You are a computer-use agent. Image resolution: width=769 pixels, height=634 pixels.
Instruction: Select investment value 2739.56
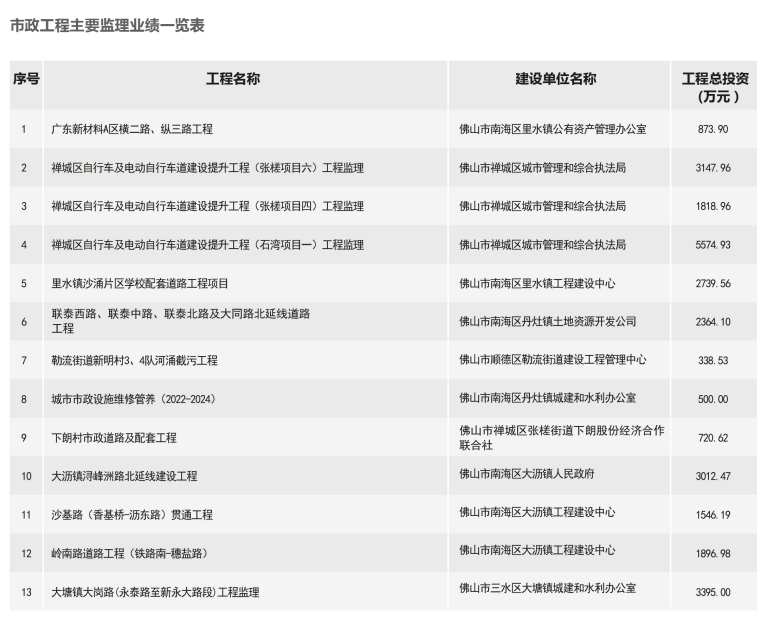[x=713, y=283]
